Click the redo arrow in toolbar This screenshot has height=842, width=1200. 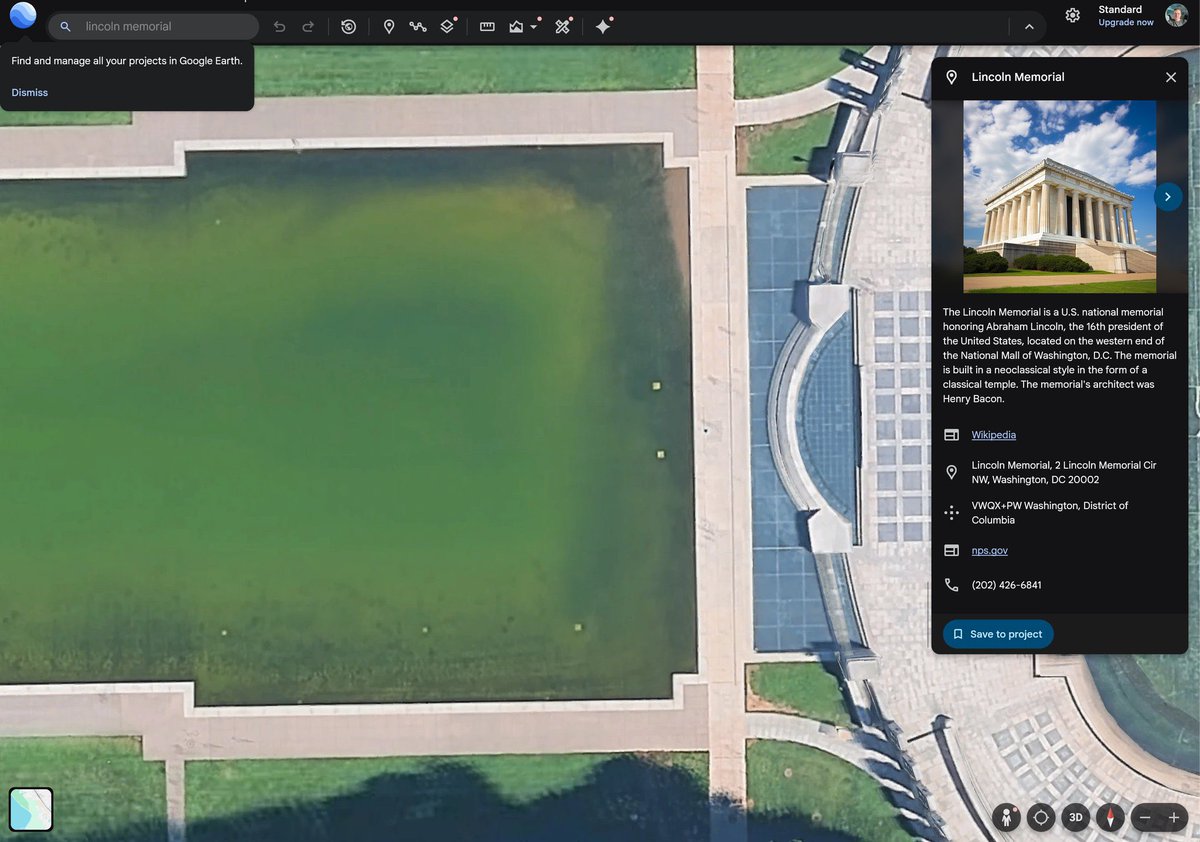[x=308, y=27]
